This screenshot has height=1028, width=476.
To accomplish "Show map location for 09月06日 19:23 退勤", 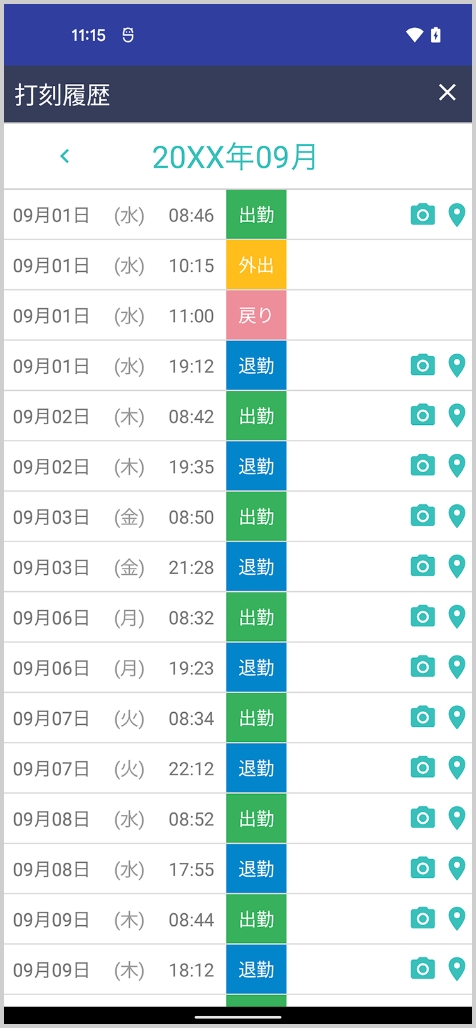I will point(456,667).
